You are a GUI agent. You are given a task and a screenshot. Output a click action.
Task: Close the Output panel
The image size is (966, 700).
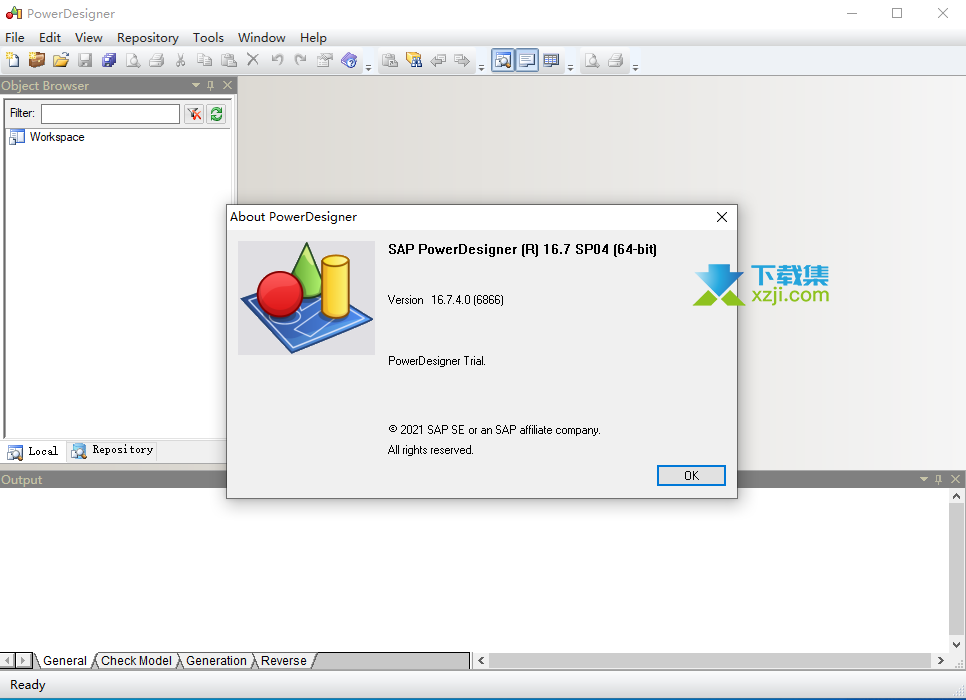[956, 479]
